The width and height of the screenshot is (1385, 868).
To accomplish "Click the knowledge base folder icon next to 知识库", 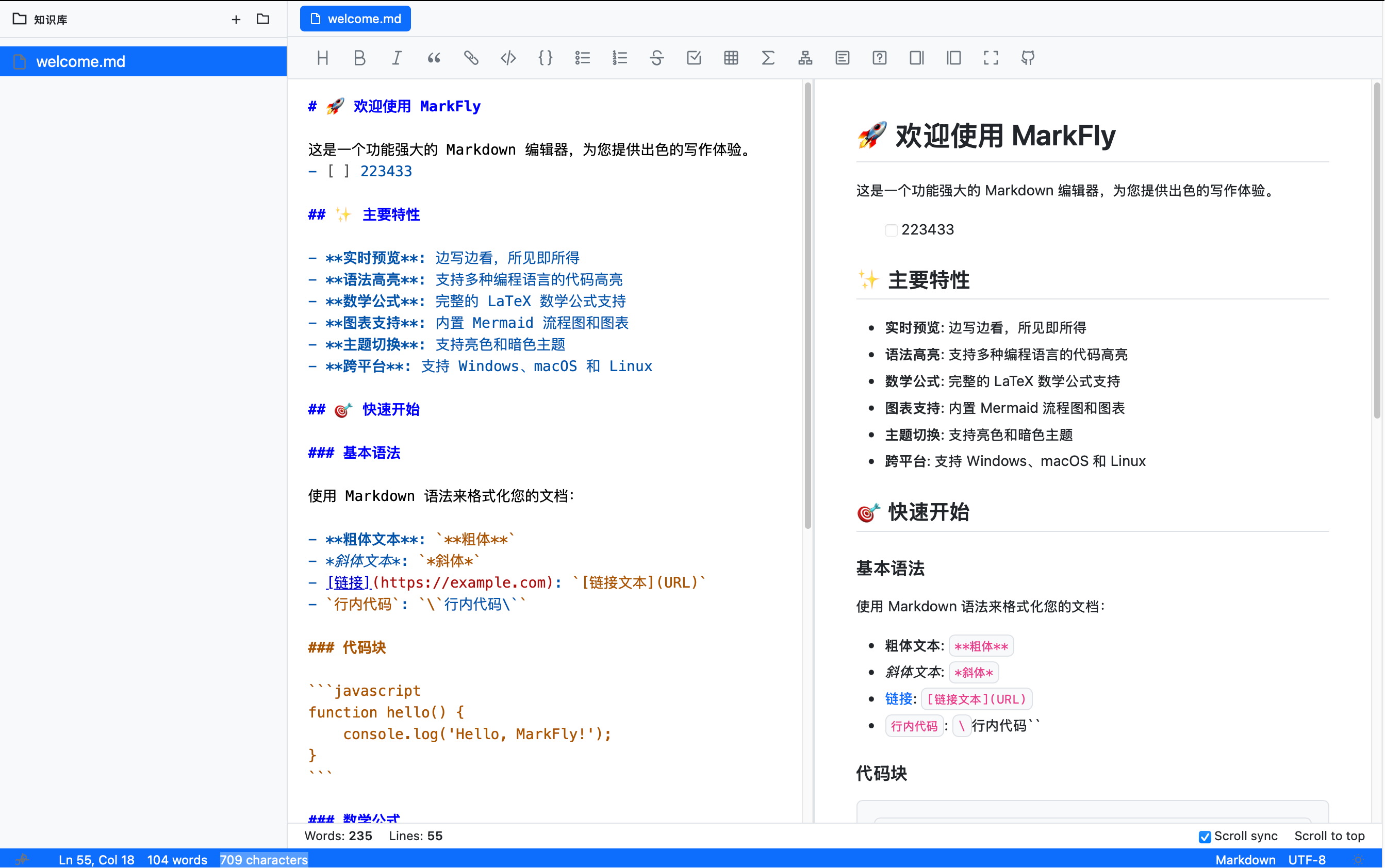I will point(20,19).
